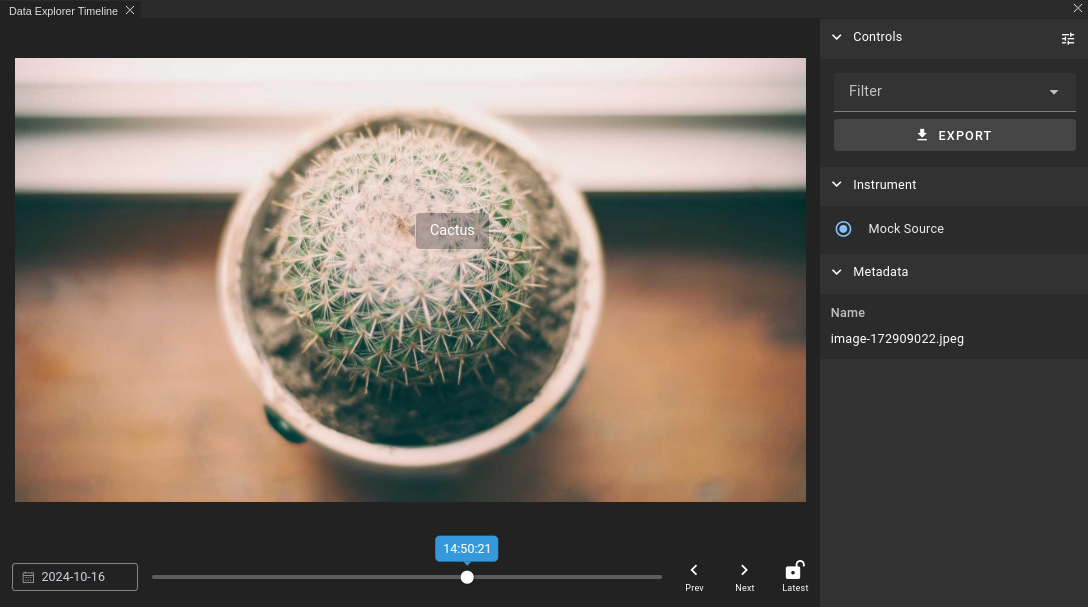Open the Filter dropdown
The width and height of the screenshot is (1088, 607).
[x=955, y=92]
